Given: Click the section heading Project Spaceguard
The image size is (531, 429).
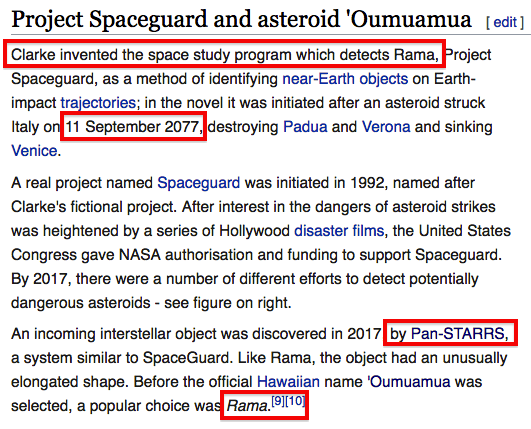Looking at the screenshot, I should click(x=241, y=19).
